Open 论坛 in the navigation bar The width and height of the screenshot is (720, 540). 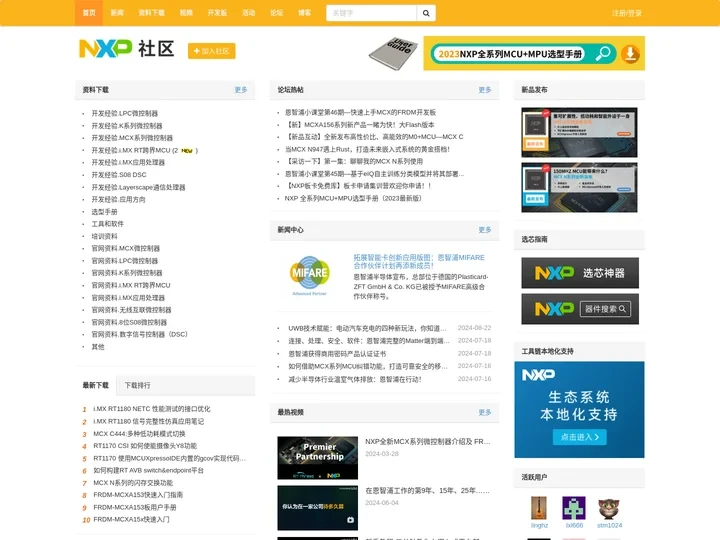tap(276, 13)
